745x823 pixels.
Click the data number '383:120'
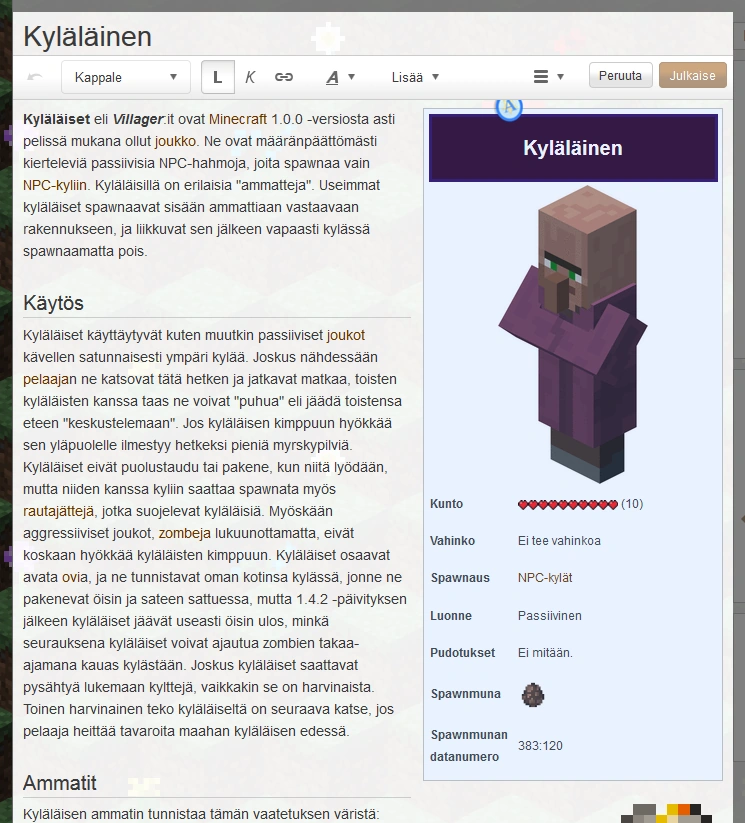pyautogui.click(x=540, y=746)
